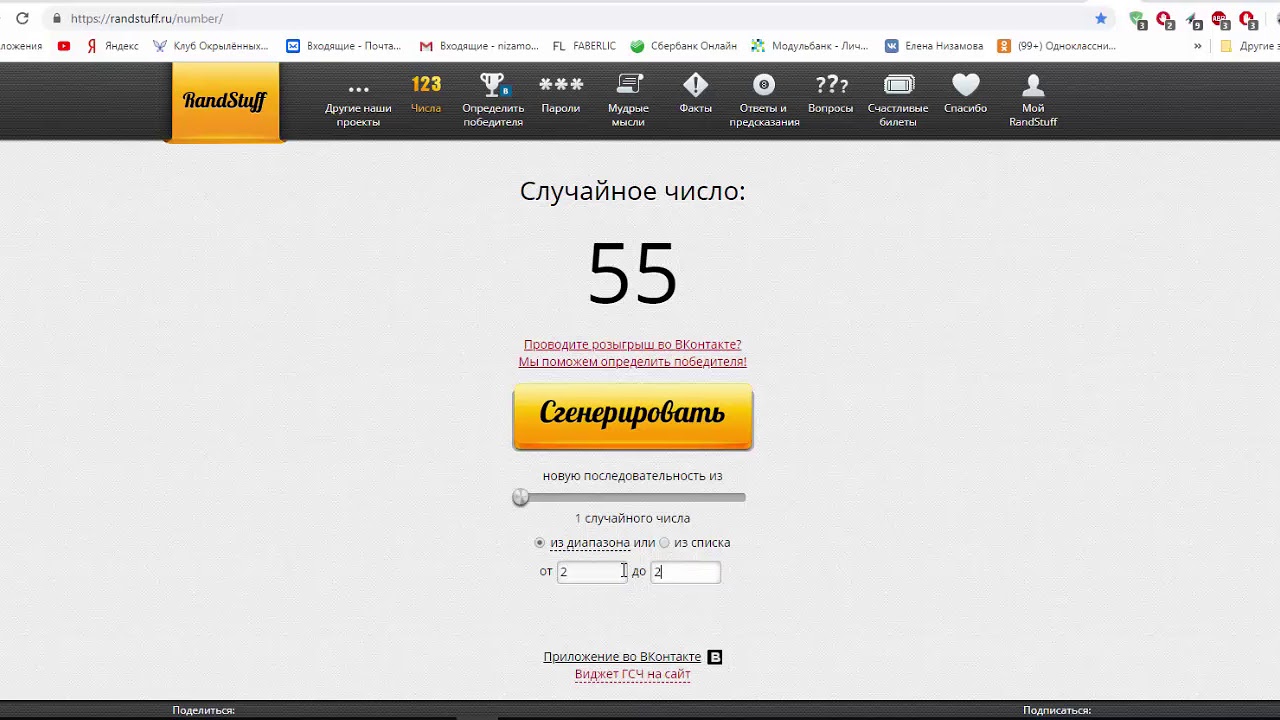Open Мой RandStuff profile
1280x720 pixels.
point(1033,101)
